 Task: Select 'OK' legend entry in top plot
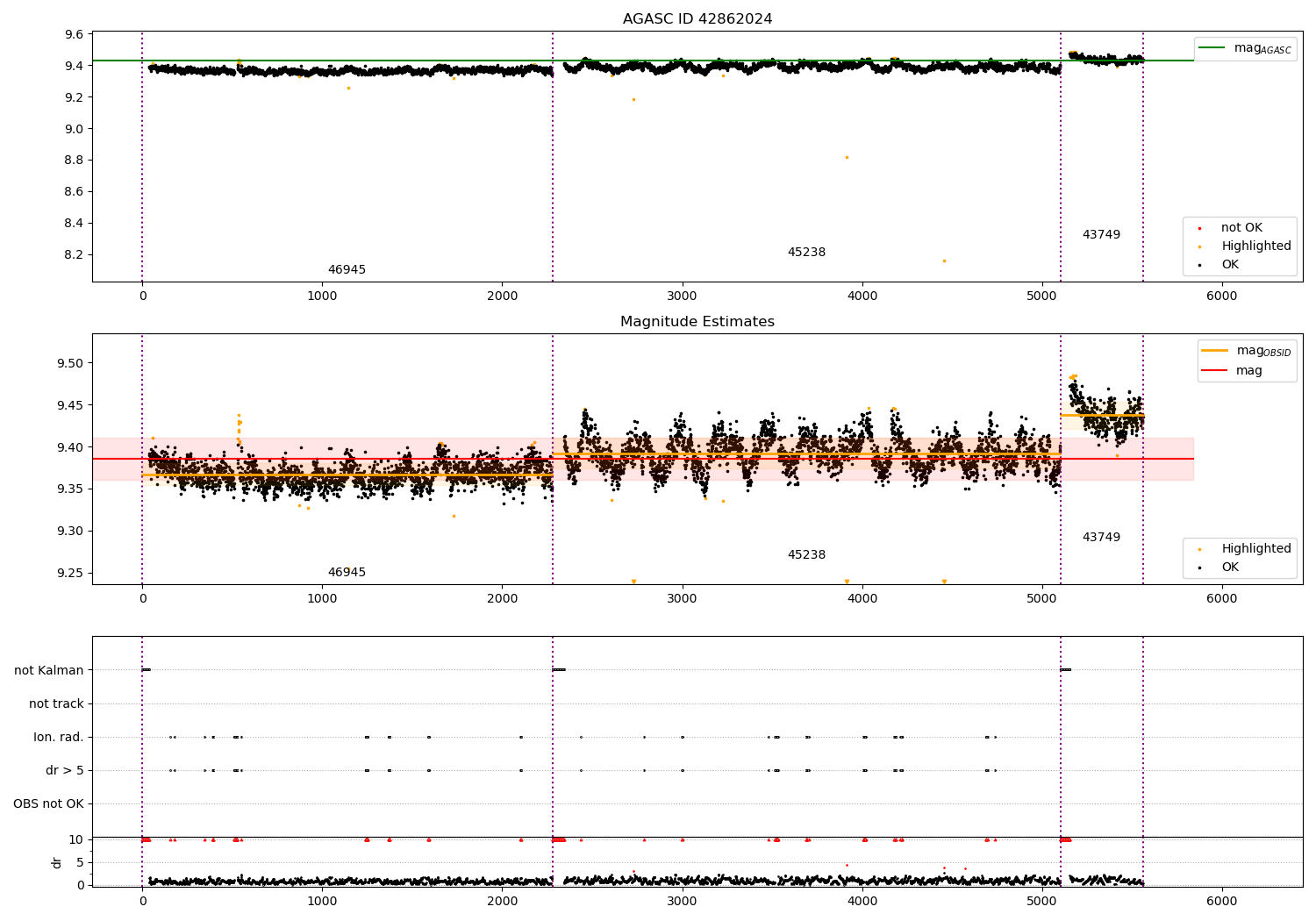[x=1230, y=265]
